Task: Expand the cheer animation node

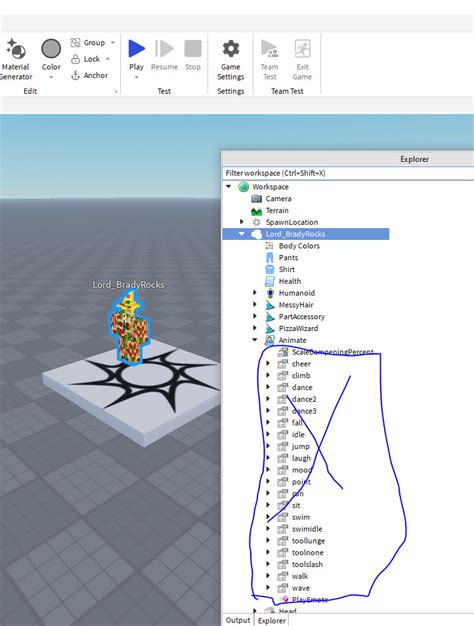Action: (x=268, y=363)
